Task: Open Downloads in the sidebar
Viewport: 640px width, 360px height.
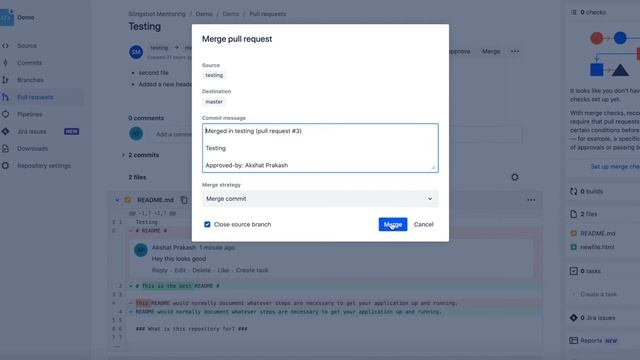Action: tap(32, 149)
